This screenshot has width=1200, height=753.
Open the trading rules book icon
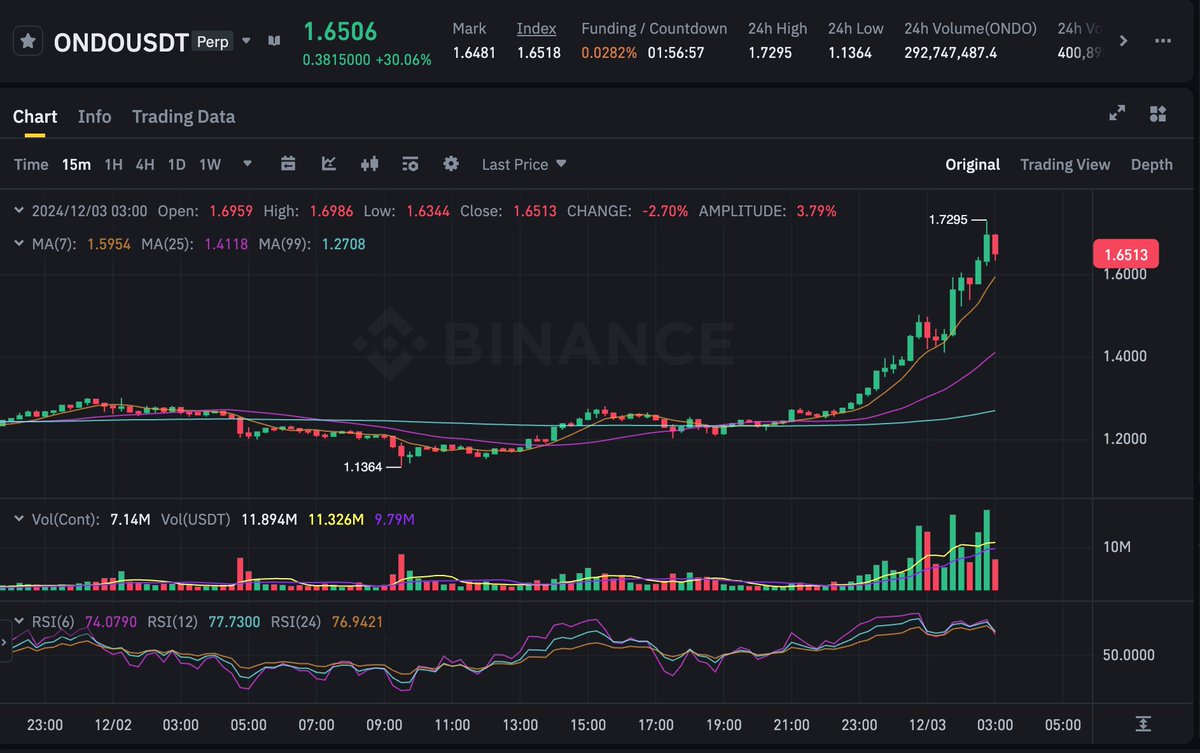click(274, 42)
